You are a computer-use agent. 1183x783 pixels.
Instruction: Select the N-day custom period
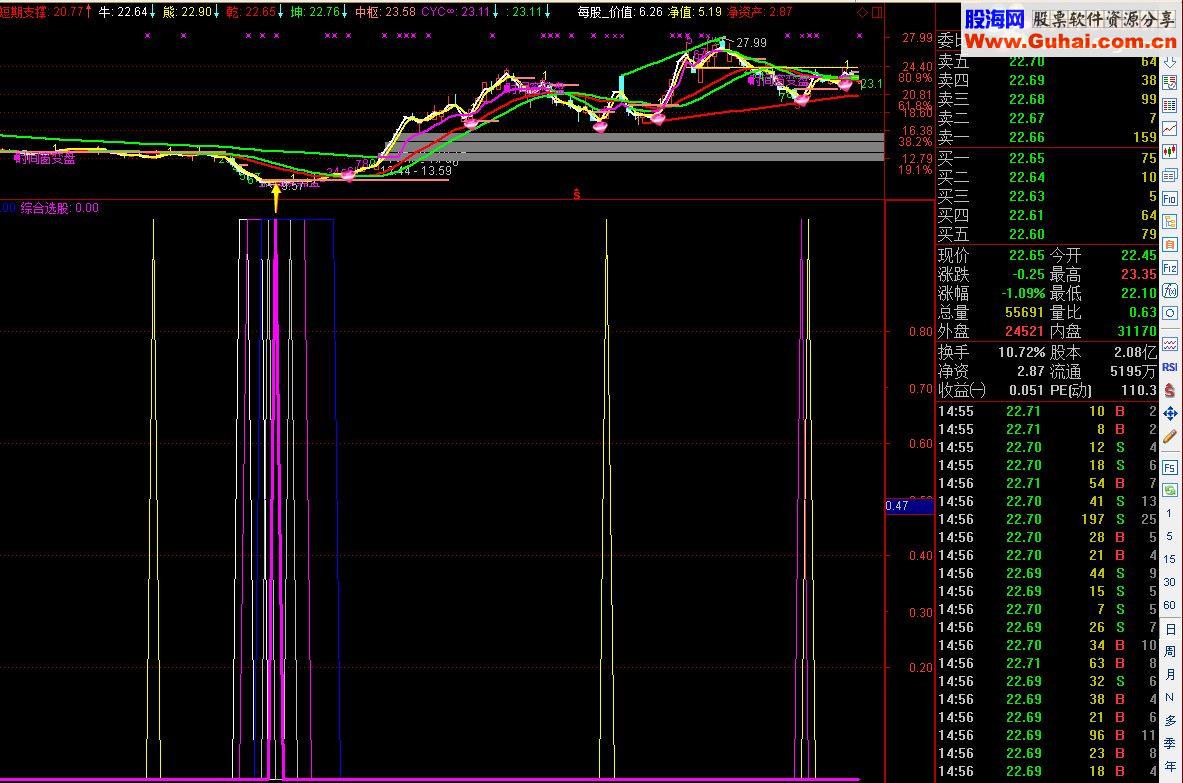point(1169,697)
